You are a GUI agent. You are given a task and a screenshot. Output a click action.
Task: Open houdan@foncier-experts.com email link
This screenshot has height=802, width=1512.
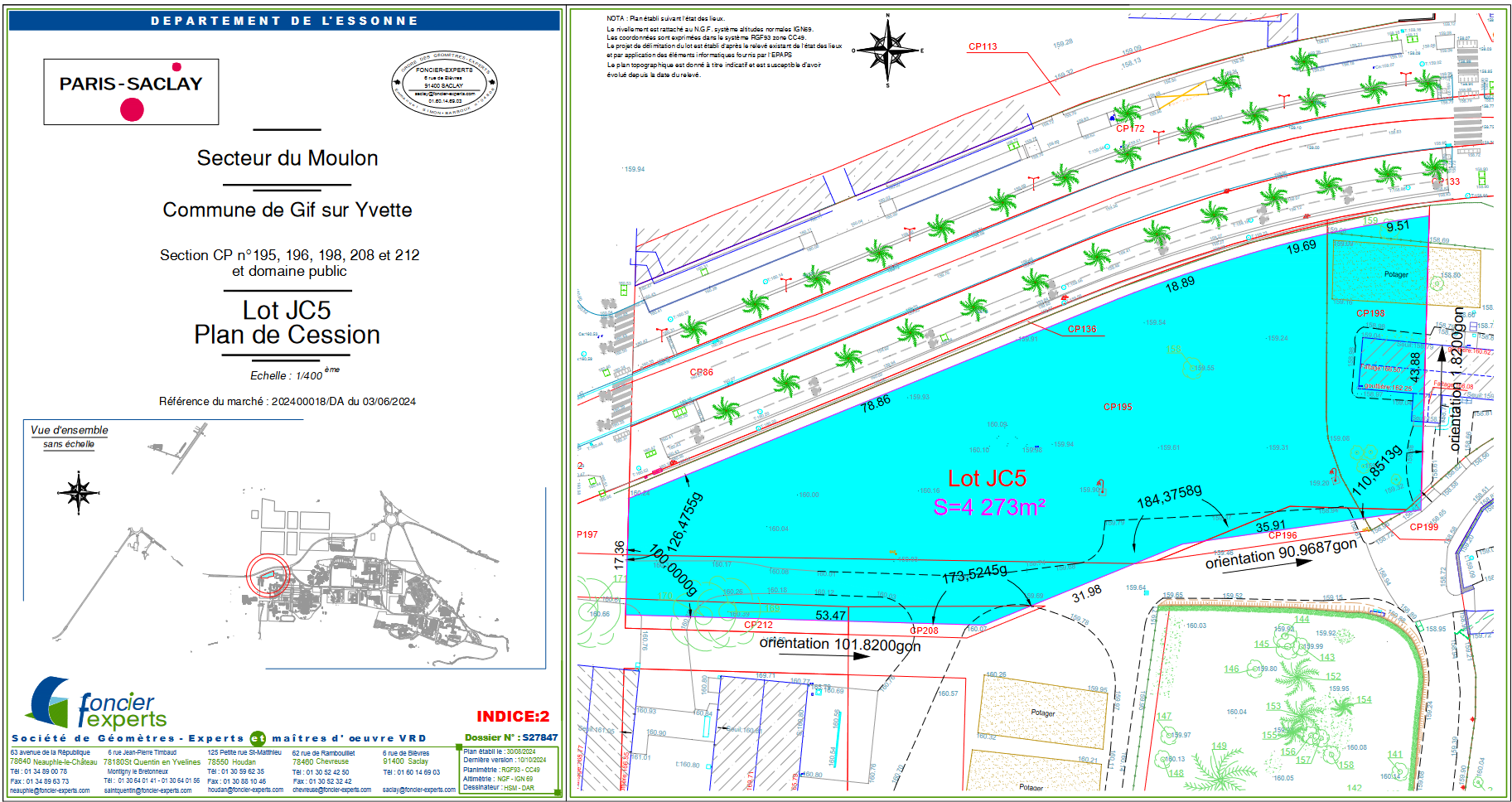[x=245, y=790]
